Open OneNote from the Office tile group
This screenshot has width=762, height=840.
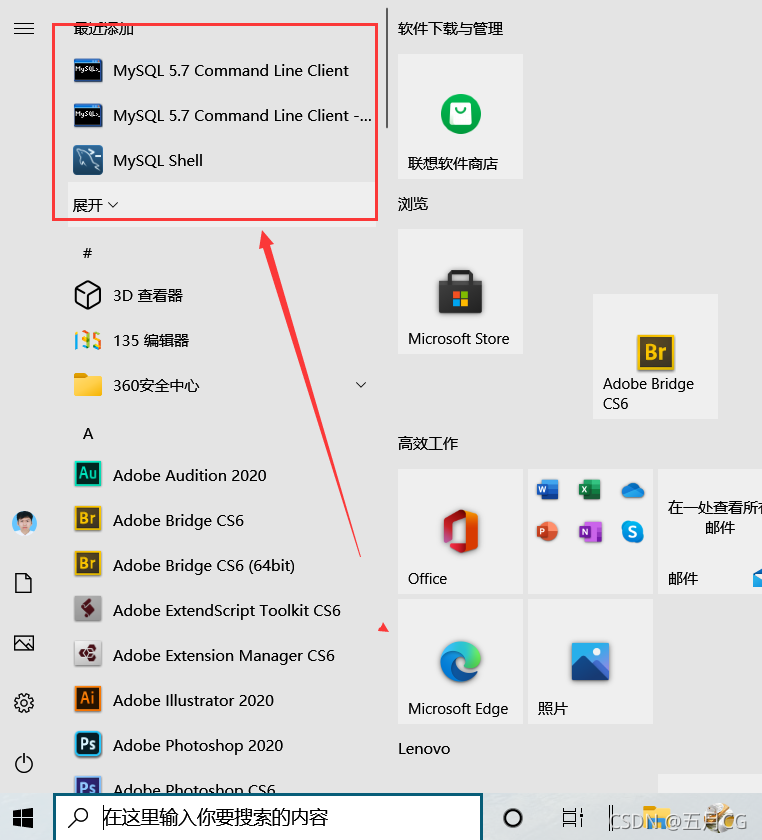[589, 531]
